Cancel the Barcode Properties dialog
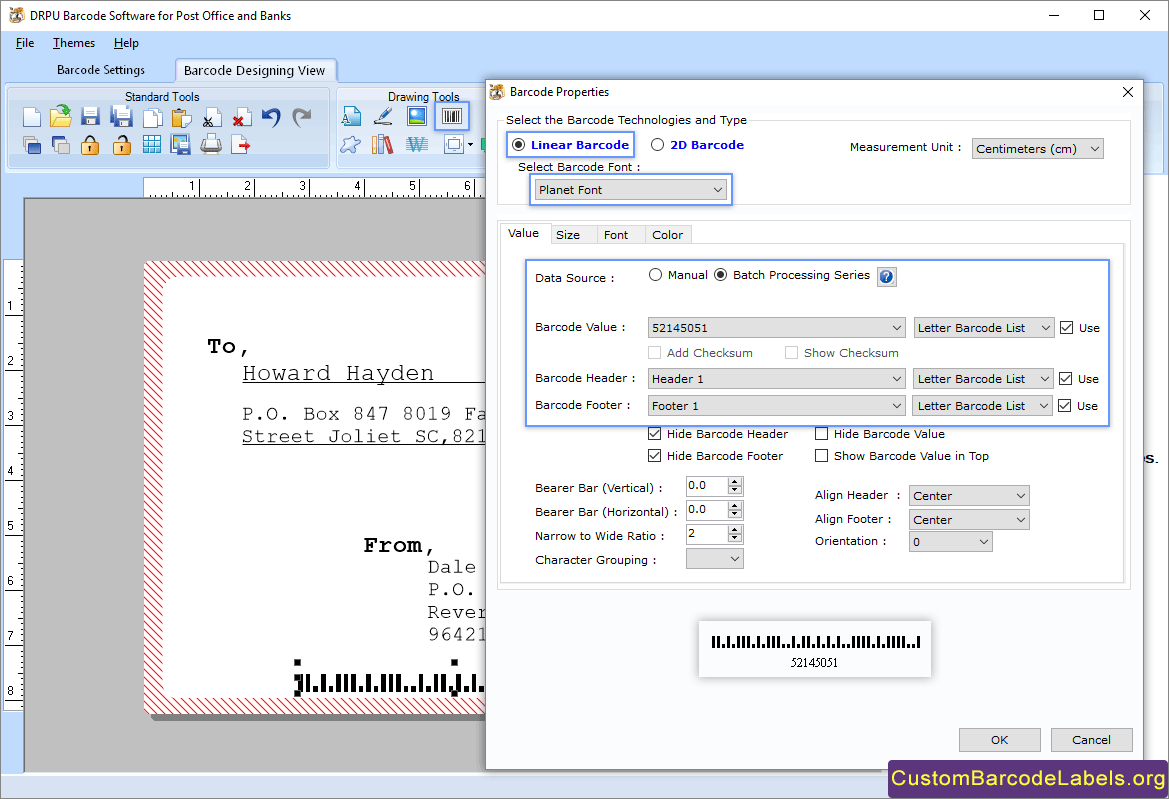Screen dimensions: 1169x799 tap(1091, 740)
